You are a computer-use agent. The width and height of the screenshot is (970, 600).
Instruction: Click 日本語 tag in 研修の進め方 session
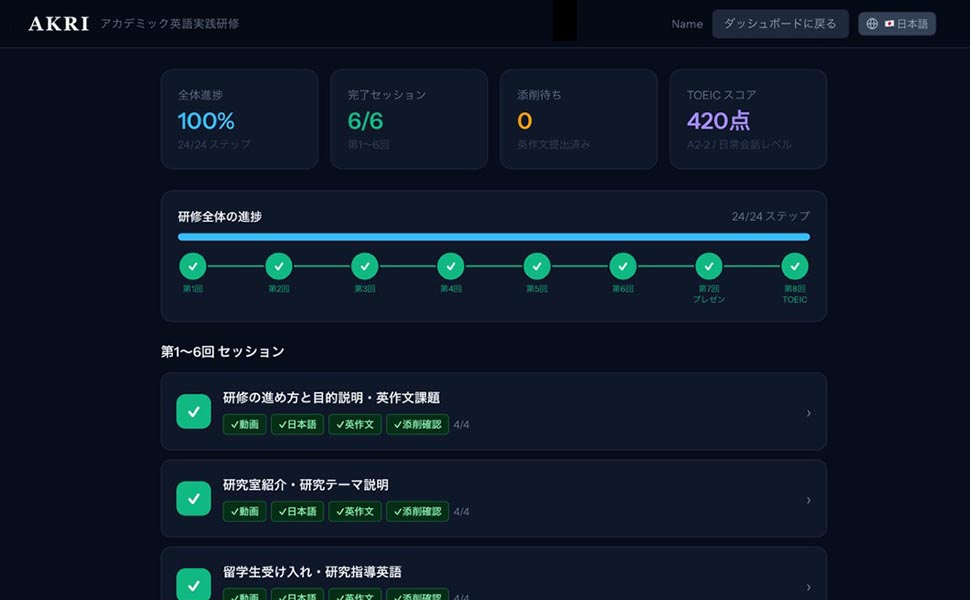tap(297, 424)
